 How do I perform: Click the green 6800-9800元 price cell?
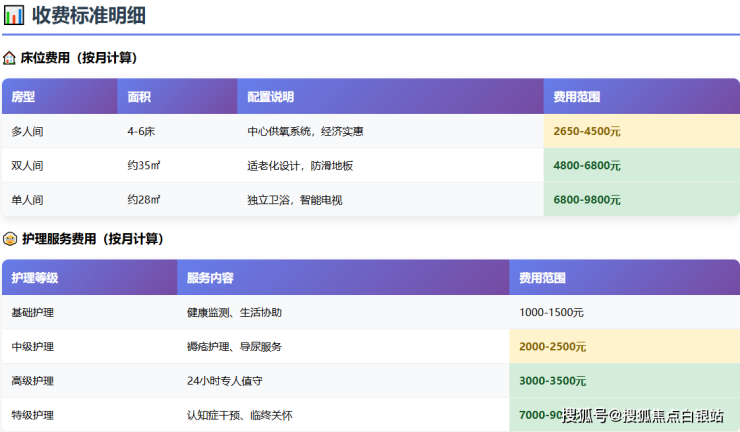[x=587, y=200]
